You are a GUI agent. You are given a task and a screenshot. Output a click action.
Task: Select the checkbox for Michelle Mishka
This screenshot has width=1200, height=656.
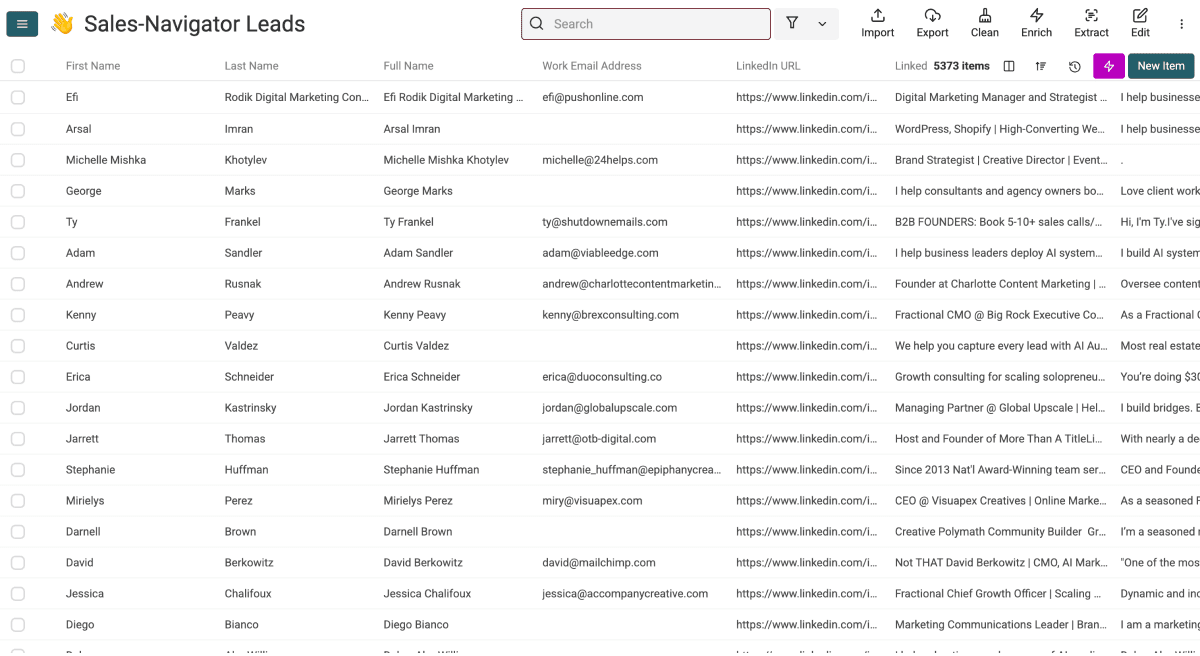(x=18, y=159)
